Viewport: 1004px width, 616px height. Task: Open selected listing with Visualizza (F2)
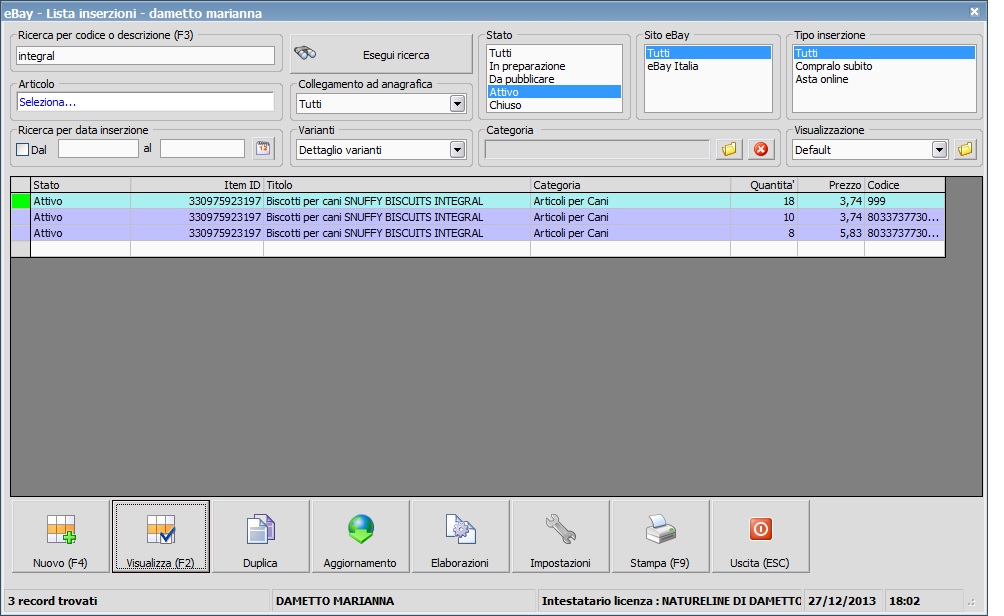161,536
